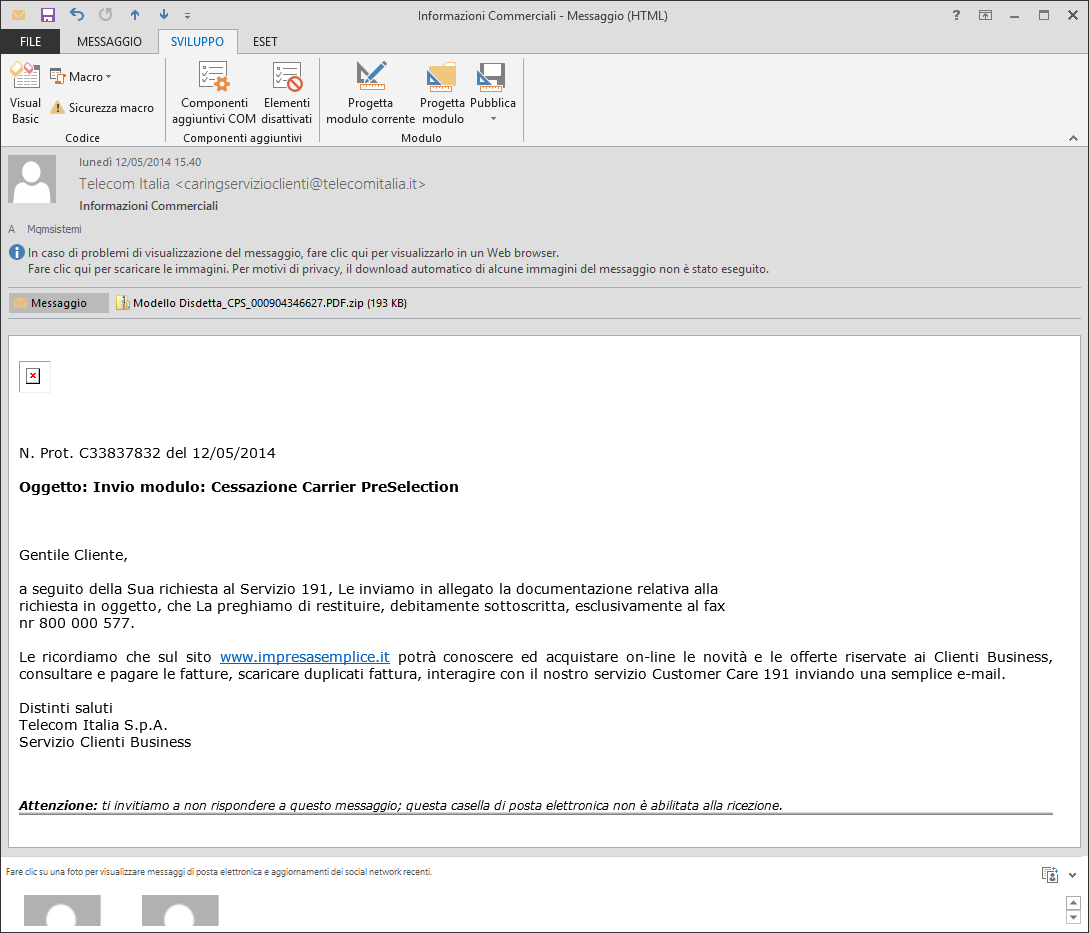
Task: Click the second contact photo in People Pane
Action: (x=181, y=911)
